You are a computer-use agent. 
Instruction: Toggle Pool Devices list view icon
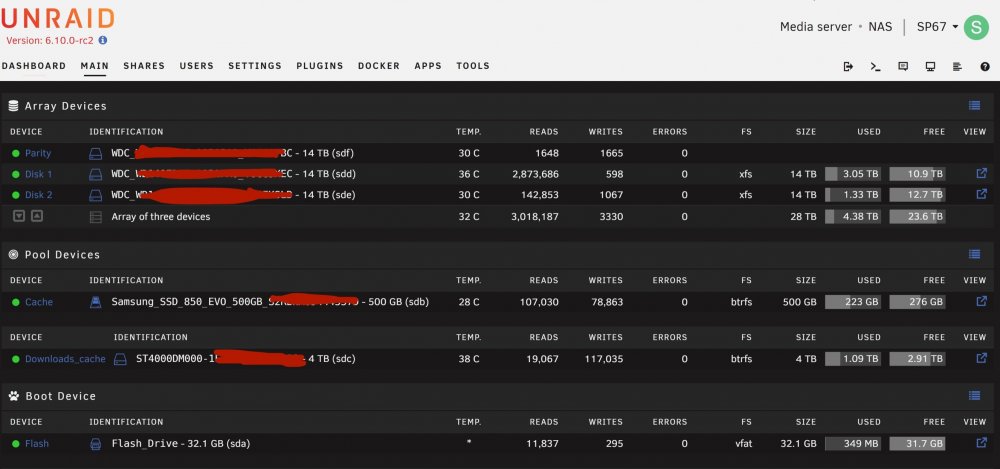click(x=974, y=254)
